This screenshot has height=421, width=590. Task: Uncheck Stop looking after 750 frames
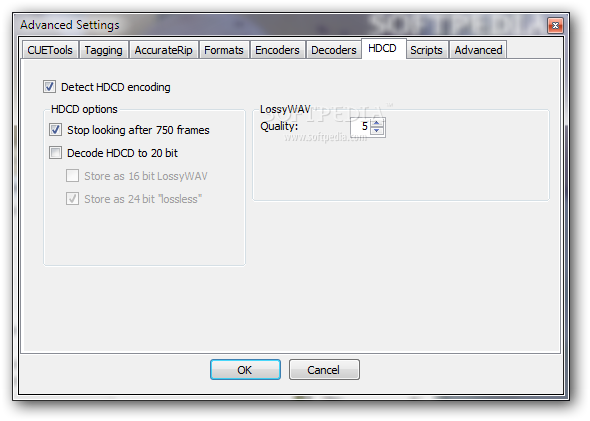click(x=55, y=130)
